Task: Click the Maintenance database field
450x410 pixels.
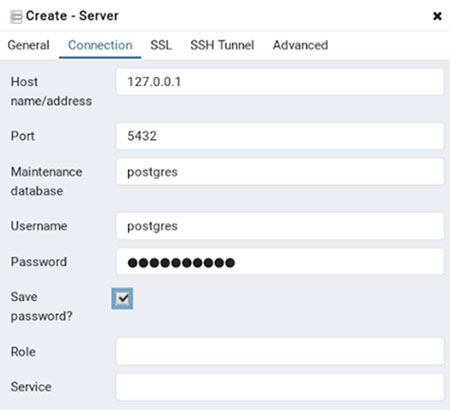Action: pyautogui.click(x=280, y=172)
